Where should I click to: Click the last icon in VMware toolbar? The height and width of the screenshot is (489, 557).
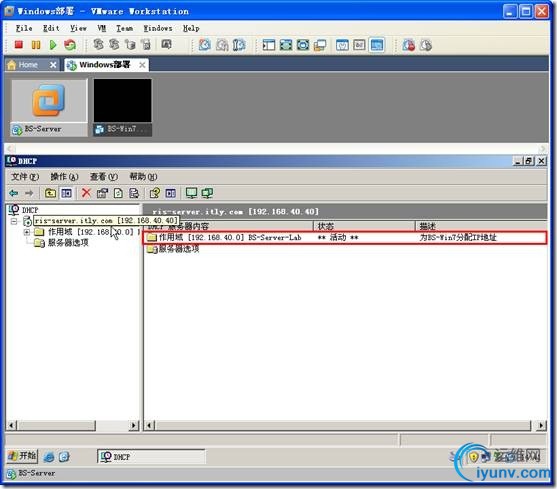click(x=426, y=45)
